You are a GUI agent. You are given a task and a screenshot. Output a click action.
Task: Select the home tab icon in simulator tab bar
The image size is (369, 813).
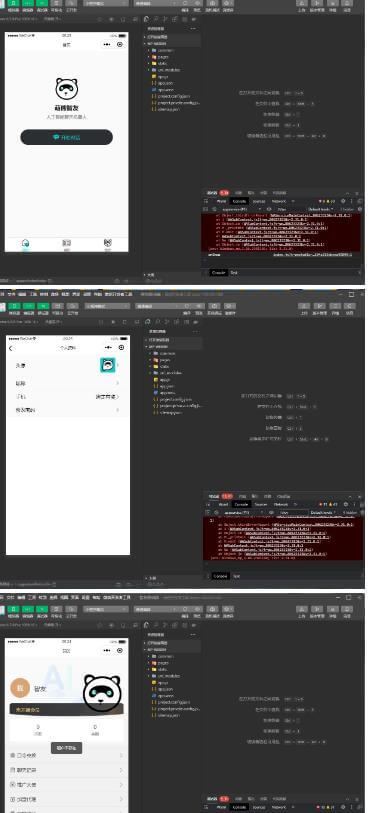click(x=25, y=243)
